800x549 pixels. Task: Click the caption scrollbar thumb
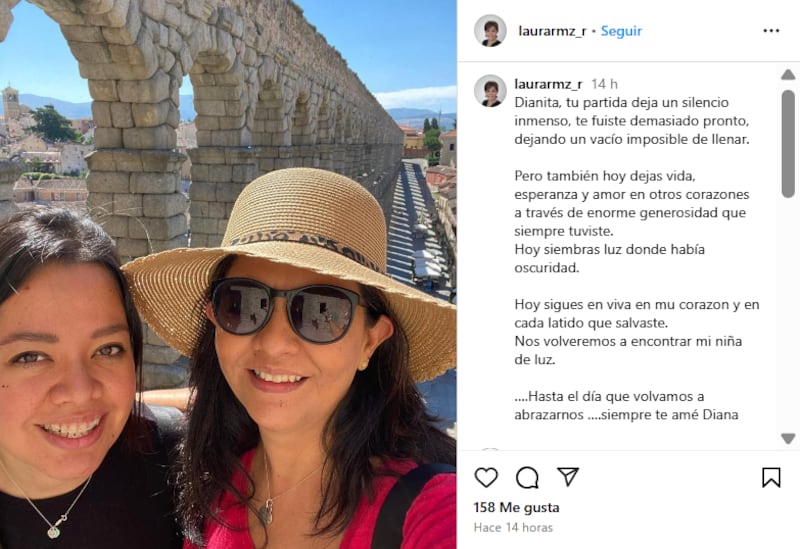(x=788, y=143)
